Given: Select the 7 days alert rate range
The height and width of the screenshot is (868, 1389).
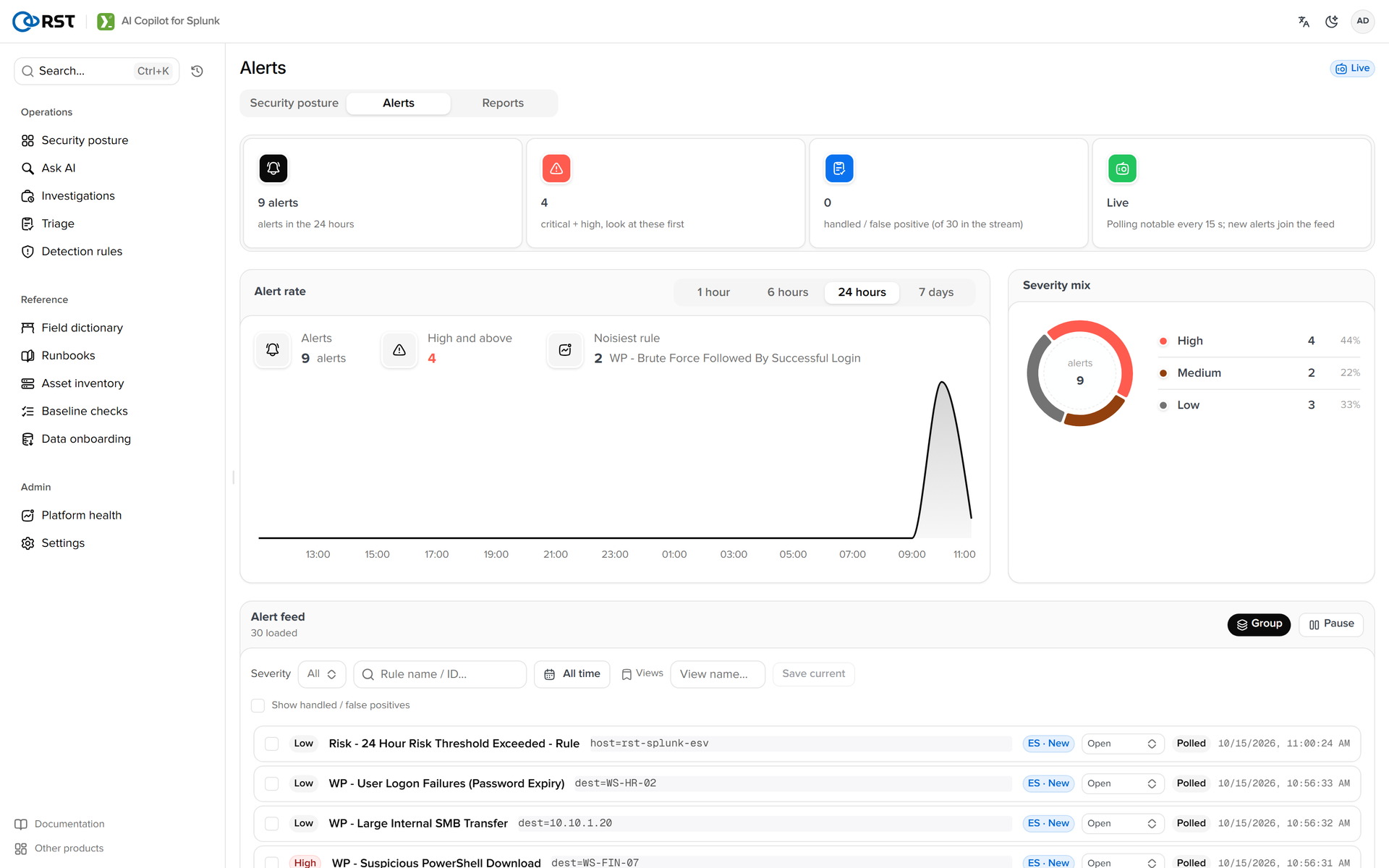Looking at the screenshot, I should click(x=936, y=292).
